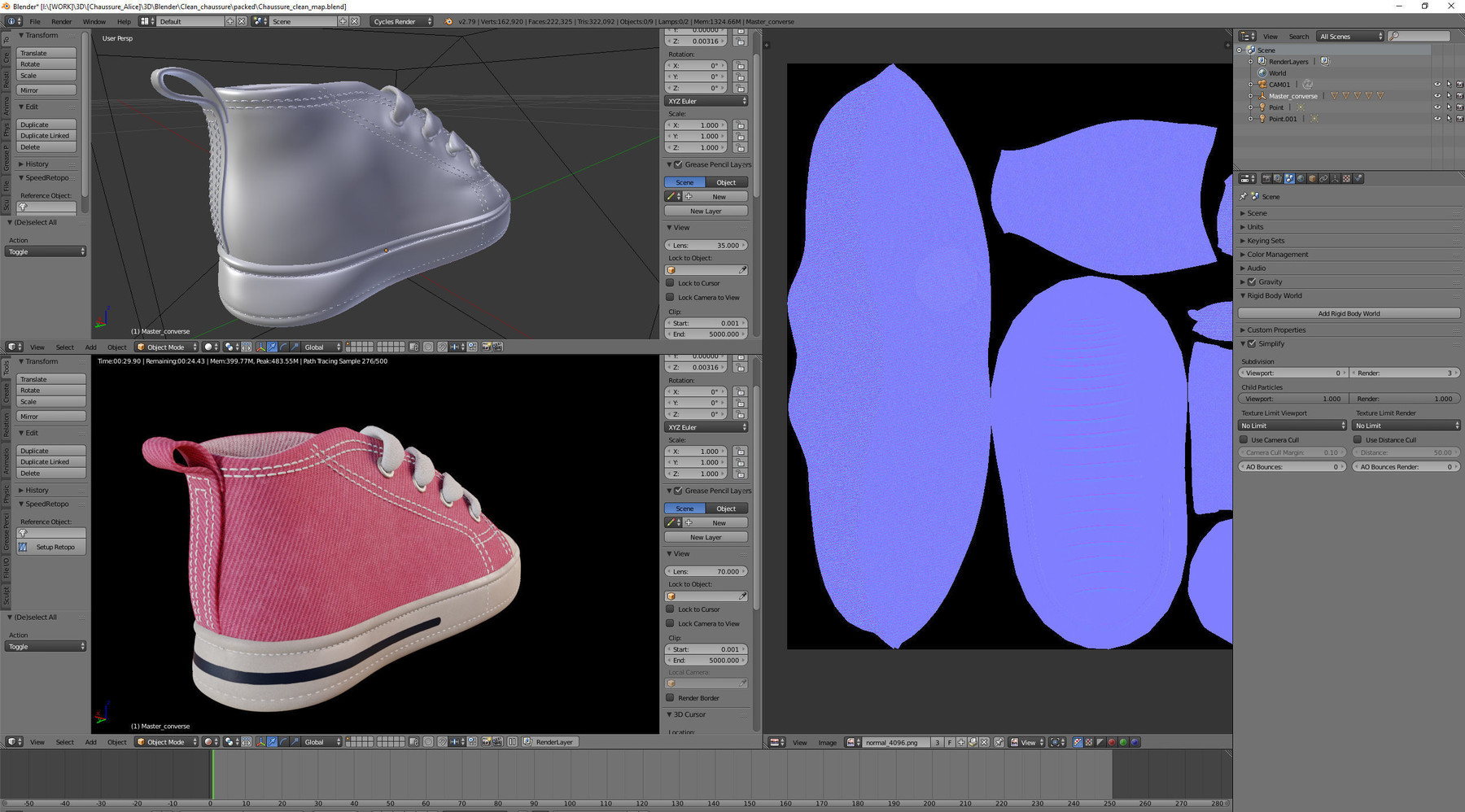1465x812 pixels.
Task: Show red channel in image editor
Action: click(1112, 742)
